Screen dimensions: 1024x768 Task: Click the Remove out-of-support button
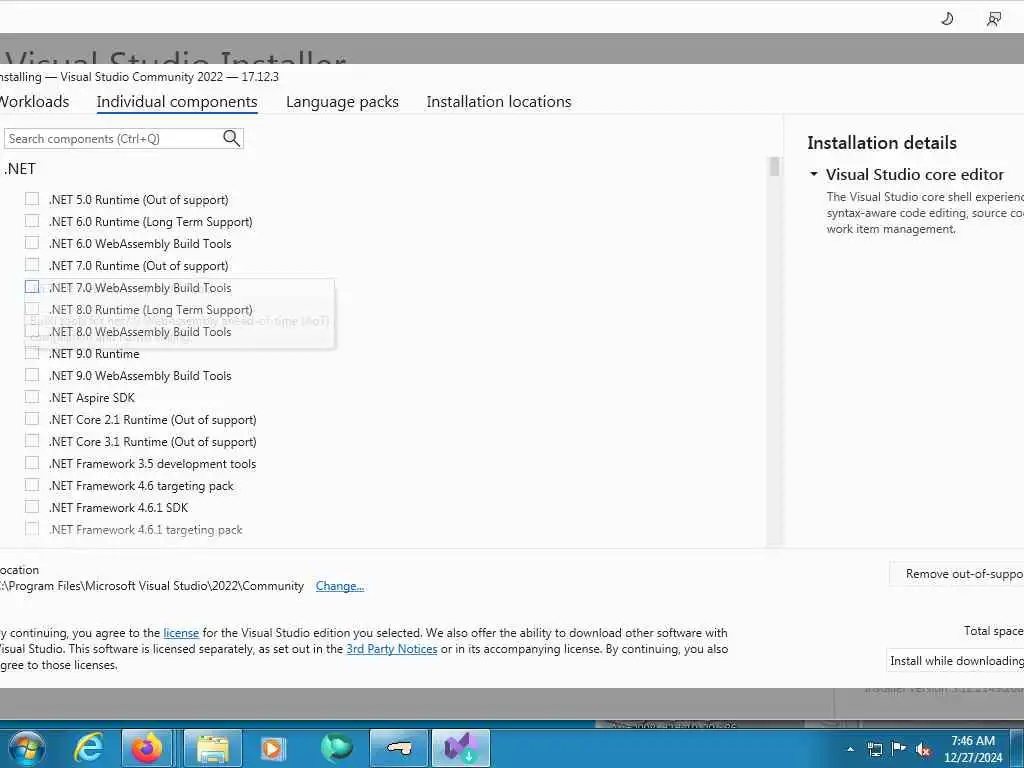click(x=957, y=574)
